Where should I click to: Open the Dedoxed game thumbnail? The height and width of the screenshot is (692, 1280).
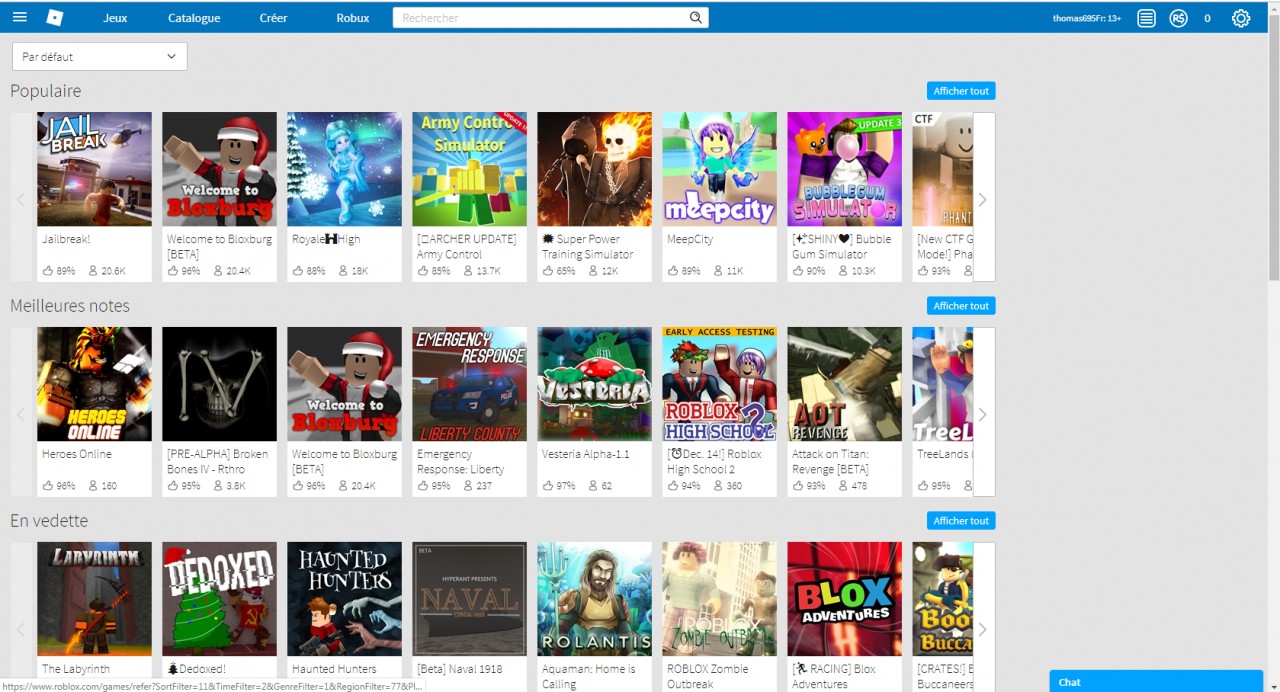pyautogui.click(x=219, y=599)
